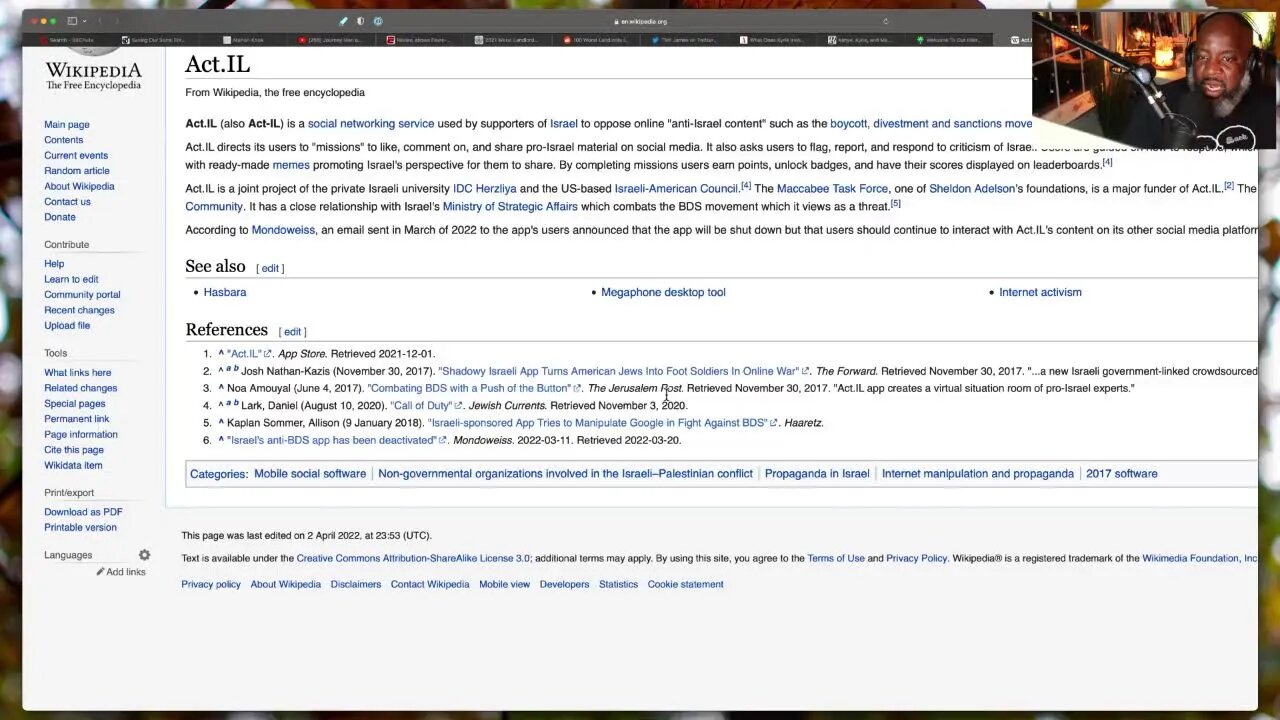The image size is (1280, 720).
Task: Open Printable version link
Action: point(80,527)
